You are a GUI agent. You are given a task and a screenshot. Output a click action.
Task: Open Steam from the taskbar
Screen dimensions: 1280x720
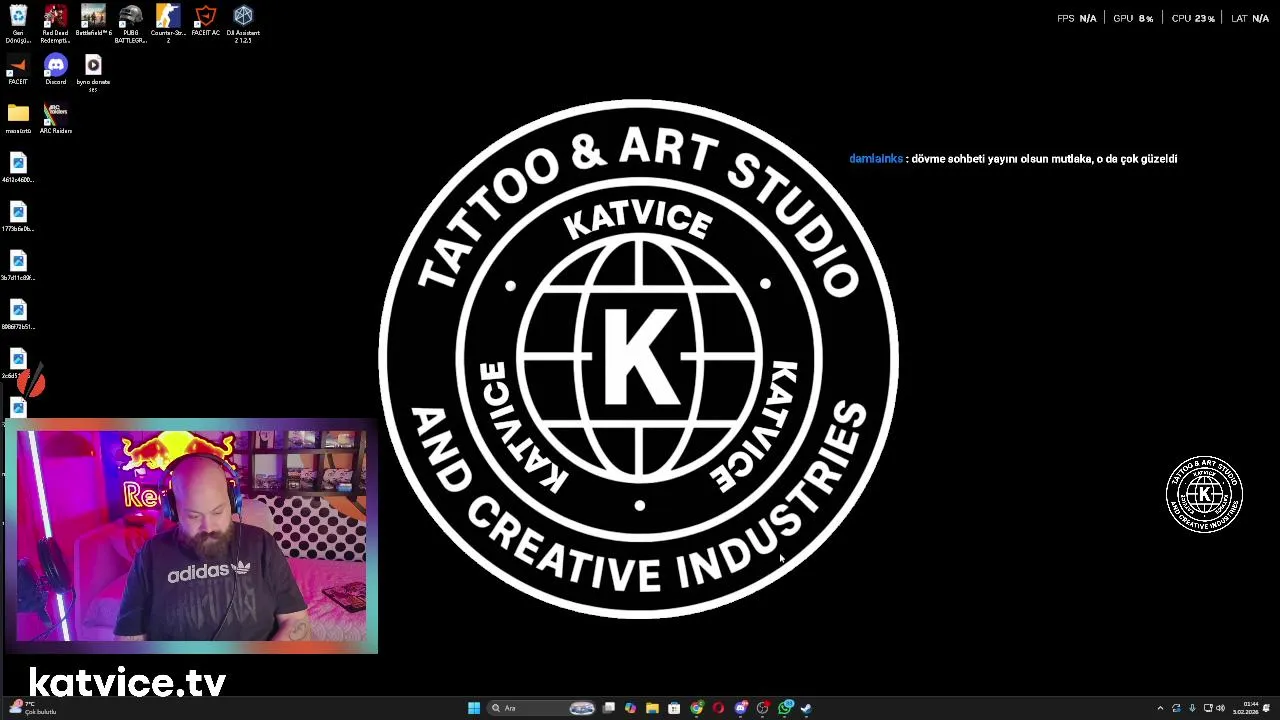click(x=807, y=708)
